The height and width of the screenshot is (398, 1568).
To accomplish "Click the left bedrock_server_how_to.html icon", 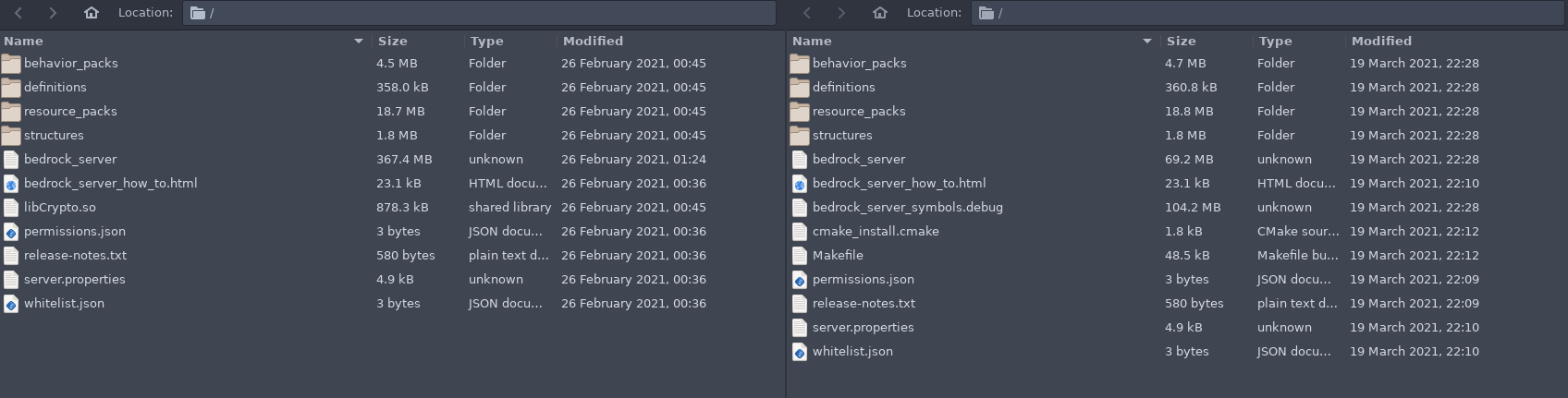I will 11,184.
